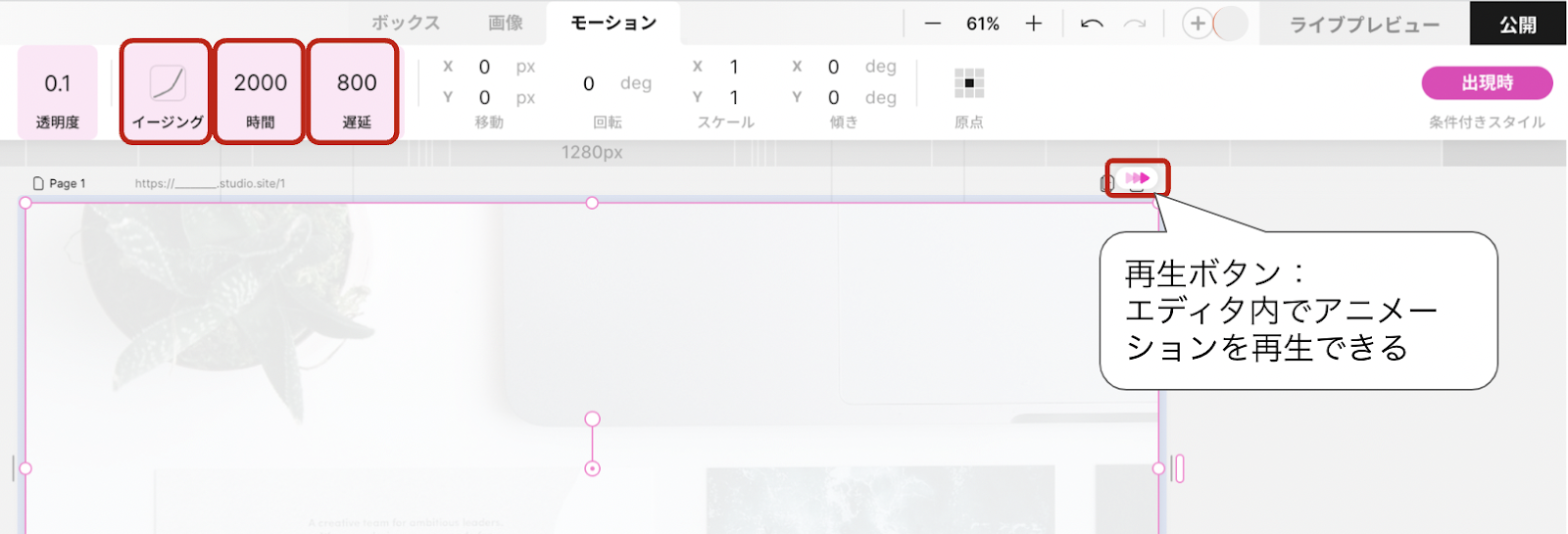1568x534 pixels.
Task: Play animation with the pink playback button
Action: [x=1138, y=178]
